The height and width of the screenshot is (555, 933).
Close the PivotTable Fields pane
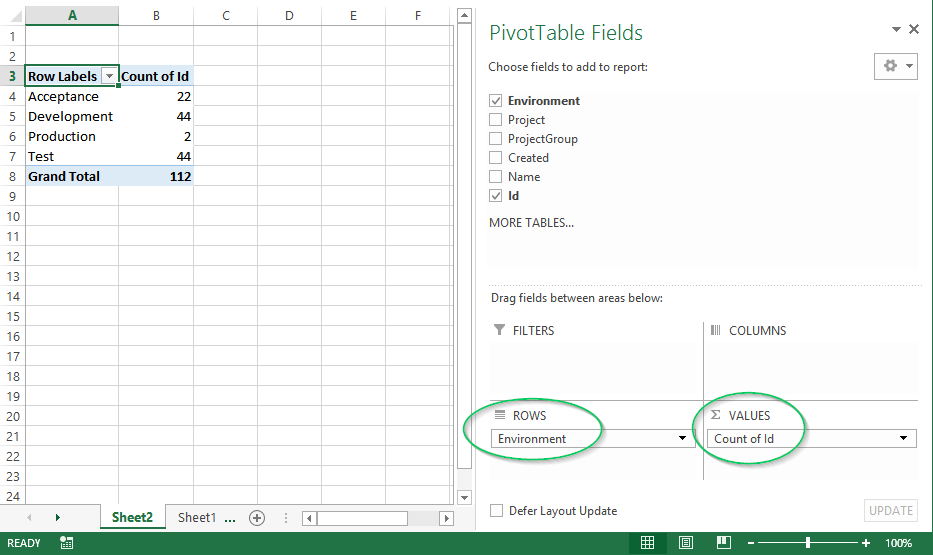click(913, 30)
